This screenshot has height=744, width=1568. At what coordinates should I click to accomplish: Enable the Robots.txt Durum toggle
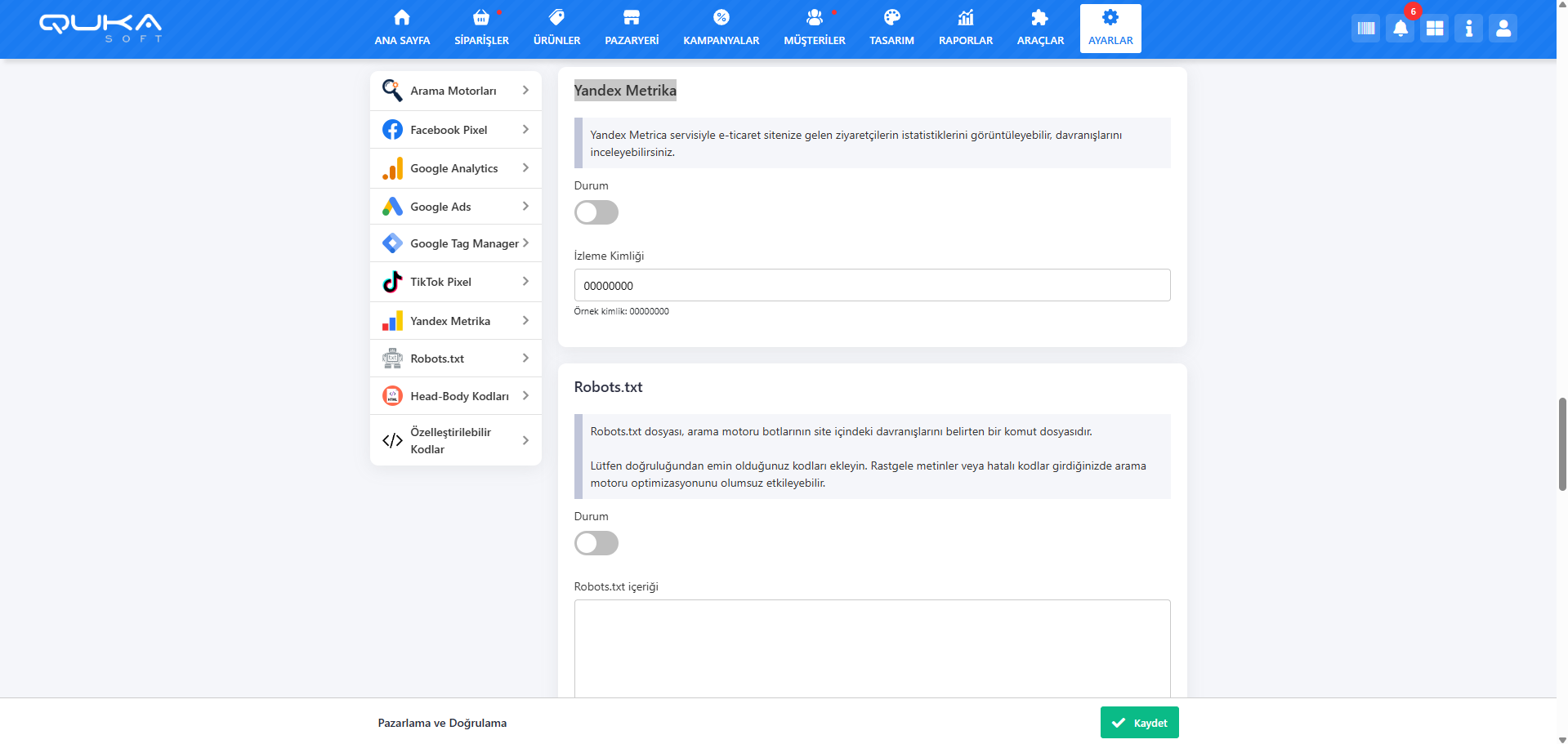pos(596,543)
